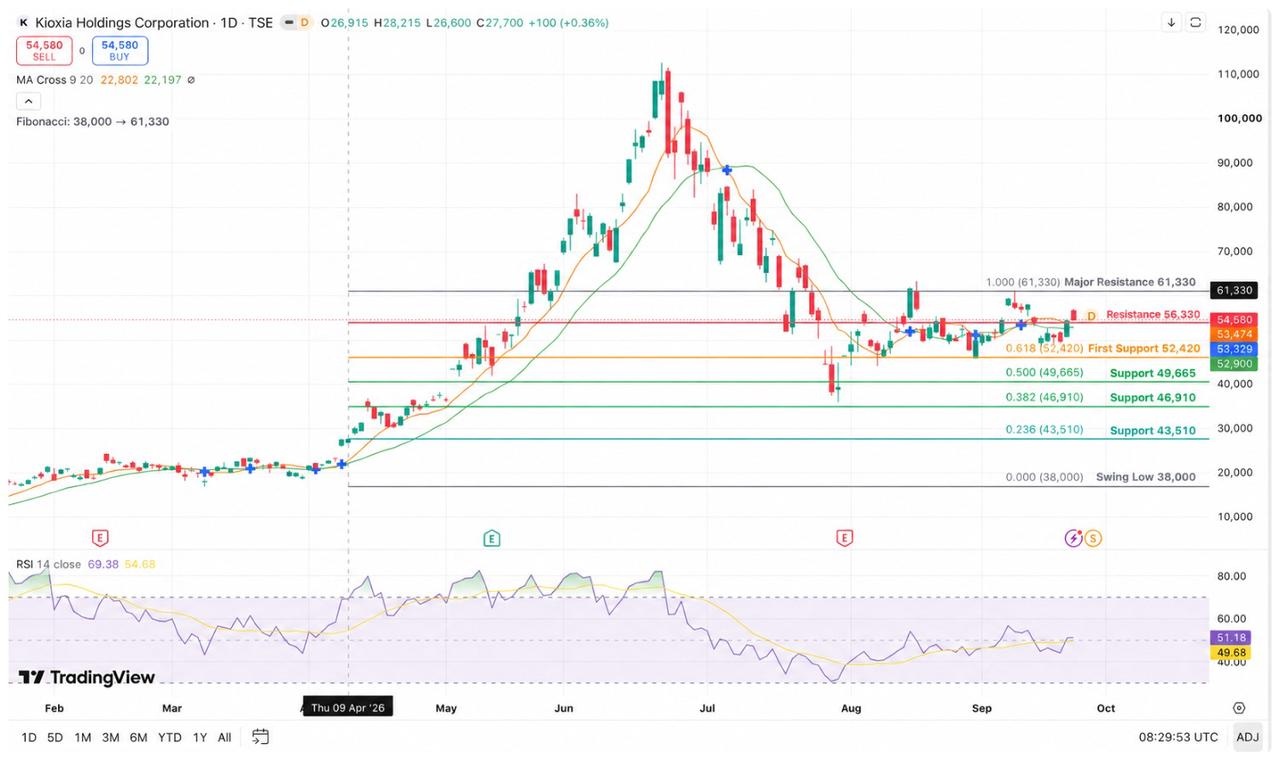The image size is (1280, 761).
Task: Click the purple lightning bolt event icon
Action: (1073, 538)
